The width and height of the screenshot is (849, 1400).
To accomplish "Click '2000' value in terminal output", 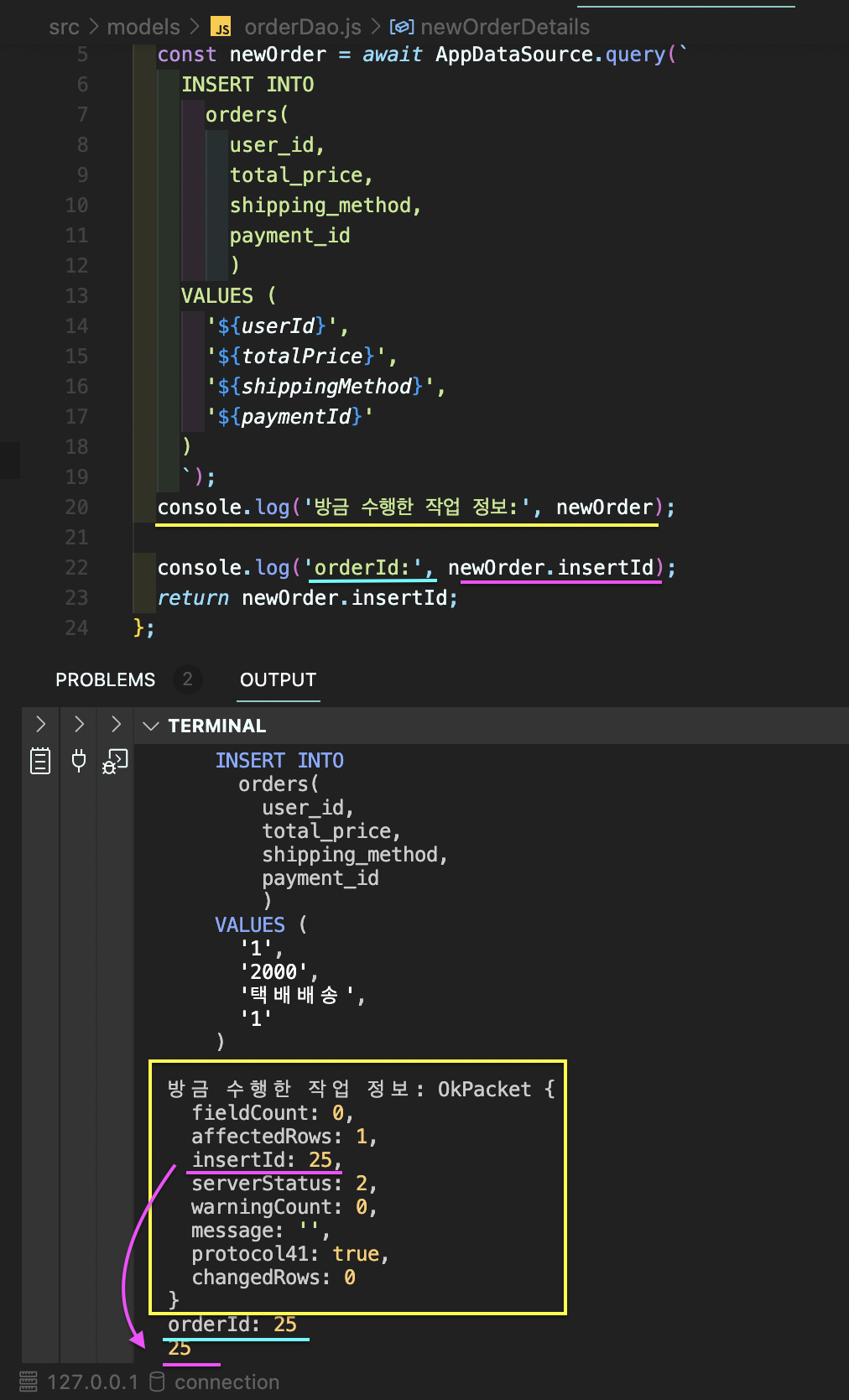I will click(273, 972).
